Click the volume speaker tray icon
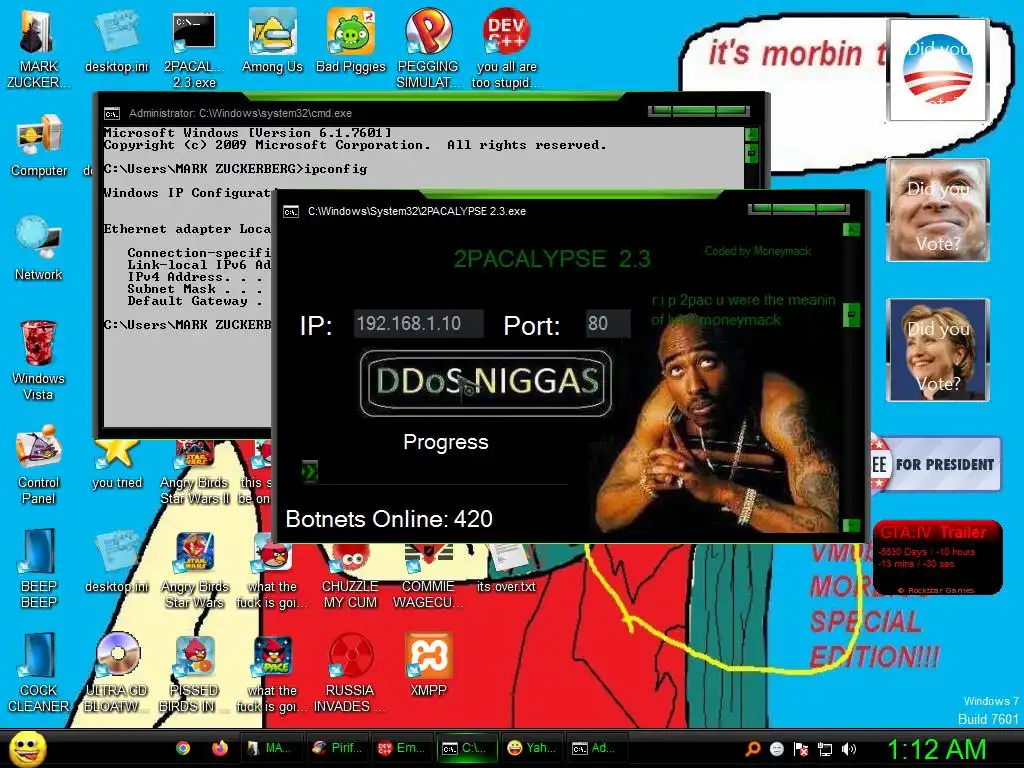Viewport: 1024px width, 768px height. click(x=849, y=748)
